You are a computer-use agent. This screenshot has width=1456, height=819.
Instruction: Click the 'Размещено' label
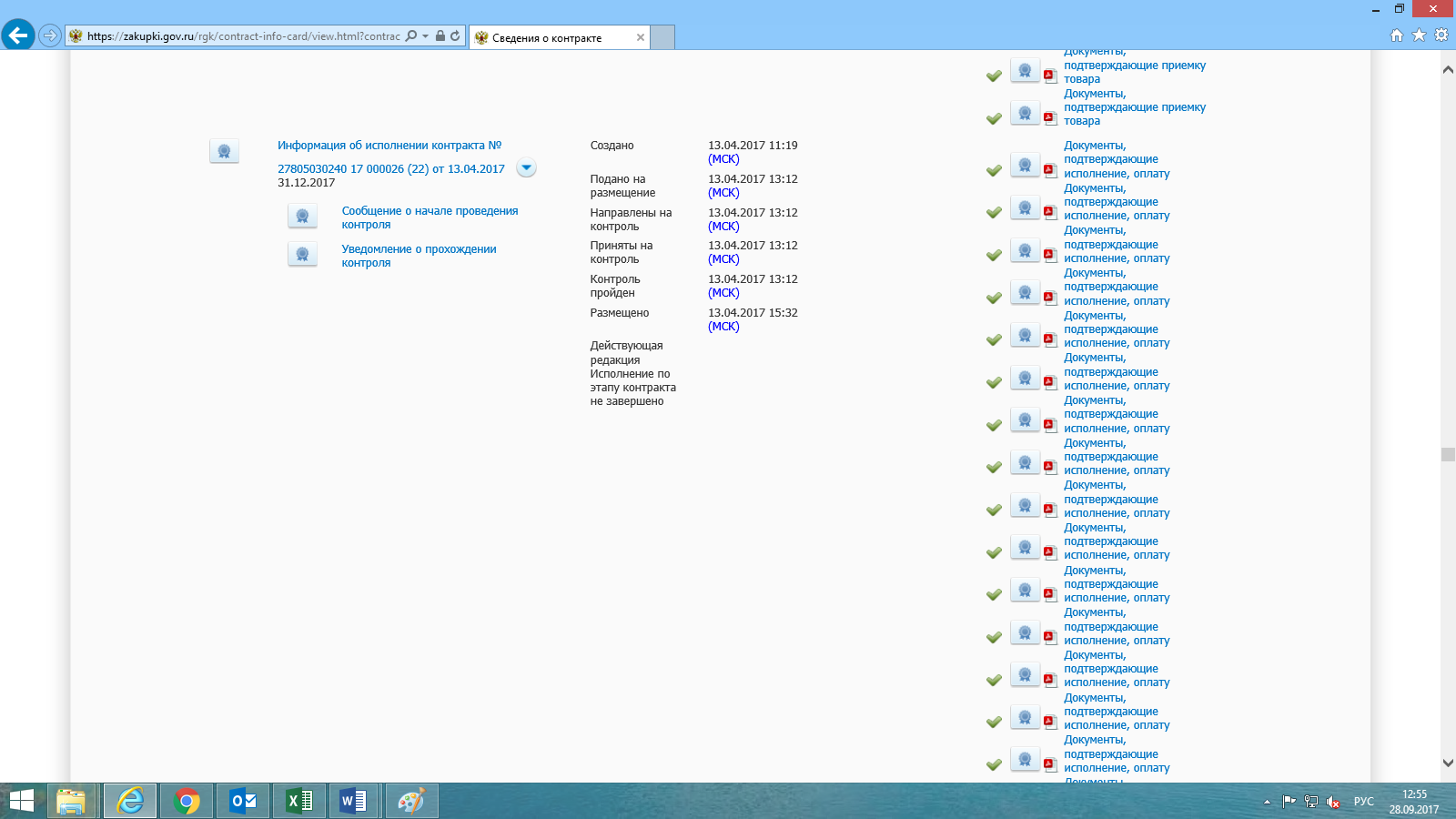[620, 313]
